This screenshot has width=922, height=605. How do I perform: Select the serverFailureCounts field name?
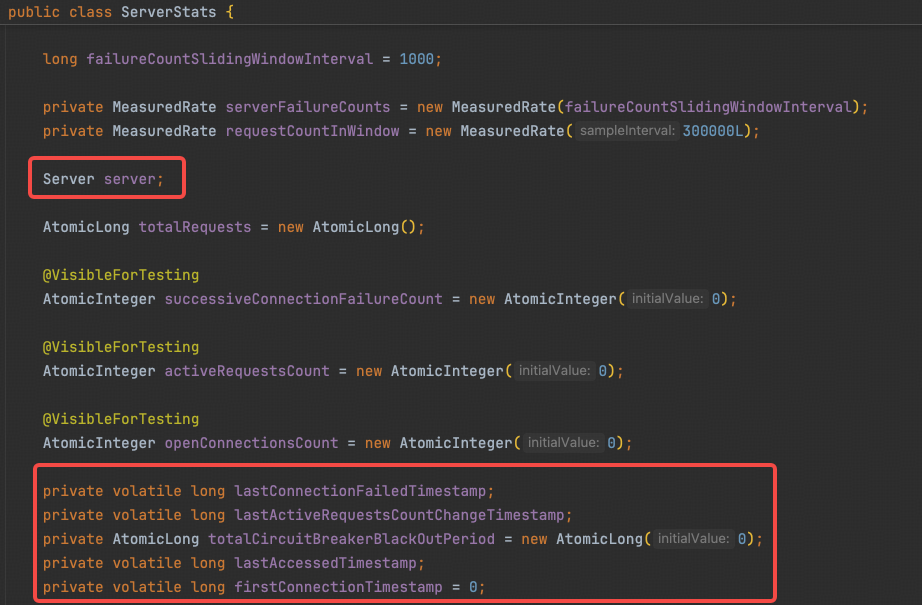(x=308, y=107)
